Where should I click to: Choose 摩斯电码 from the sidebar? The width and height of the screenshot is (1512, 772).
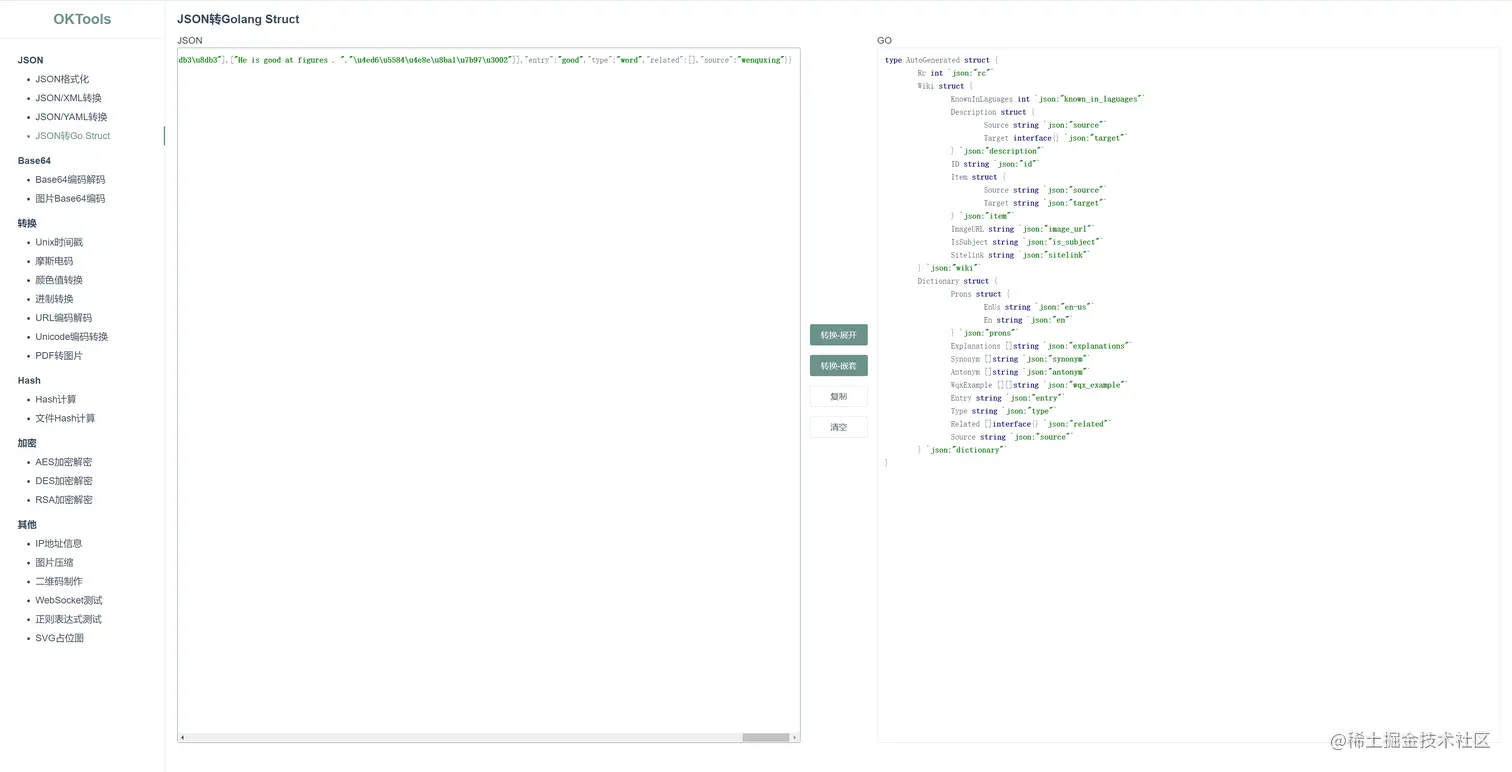click(x=54, y=261)
